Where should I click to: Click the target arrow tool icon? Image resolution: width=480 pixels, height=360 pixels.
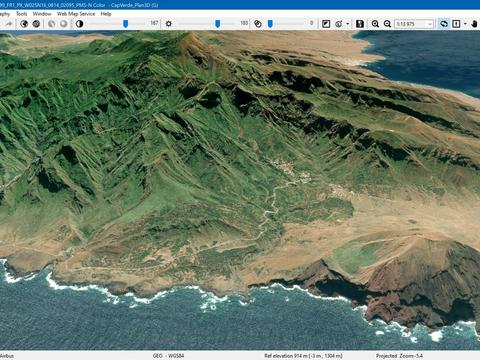tap(339, 24)
